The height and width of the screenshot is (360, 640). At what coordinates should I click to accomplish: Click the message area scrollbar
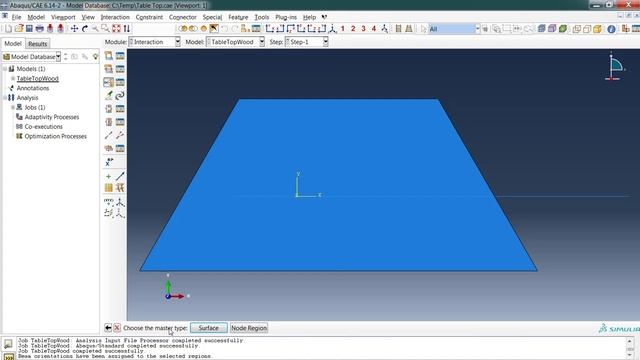click(x=630, y=348)
